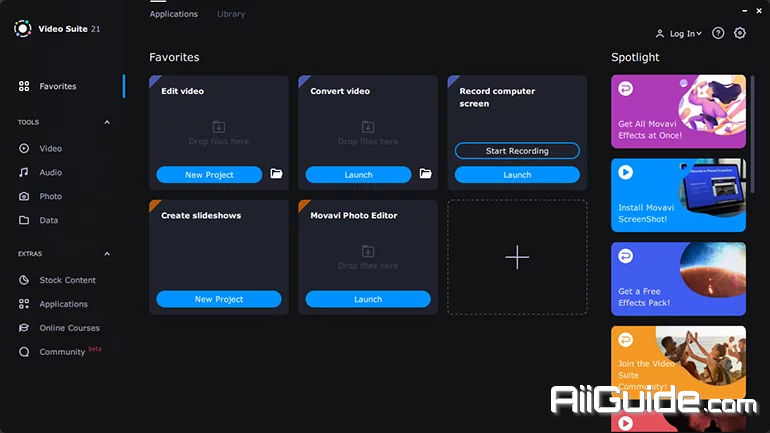This screenshot has width=770, height=433.
Task: Click play icon on bottom red Spotlight card
Action: coord(625,423)
